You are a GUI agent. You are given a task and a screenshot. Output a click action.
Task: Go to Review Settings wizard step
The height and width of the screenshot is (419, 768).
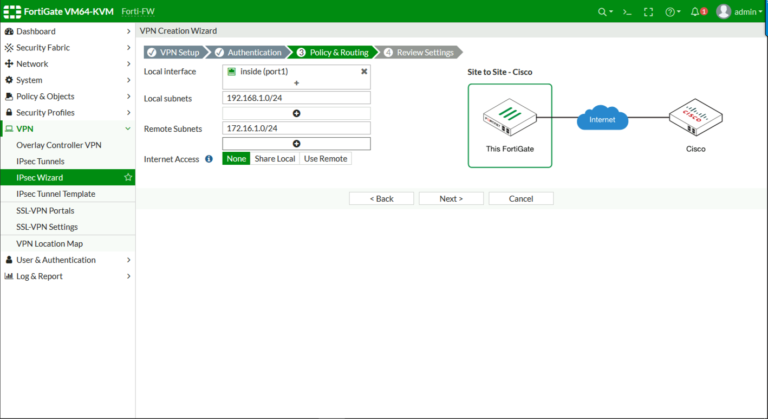tap(420, 52)
